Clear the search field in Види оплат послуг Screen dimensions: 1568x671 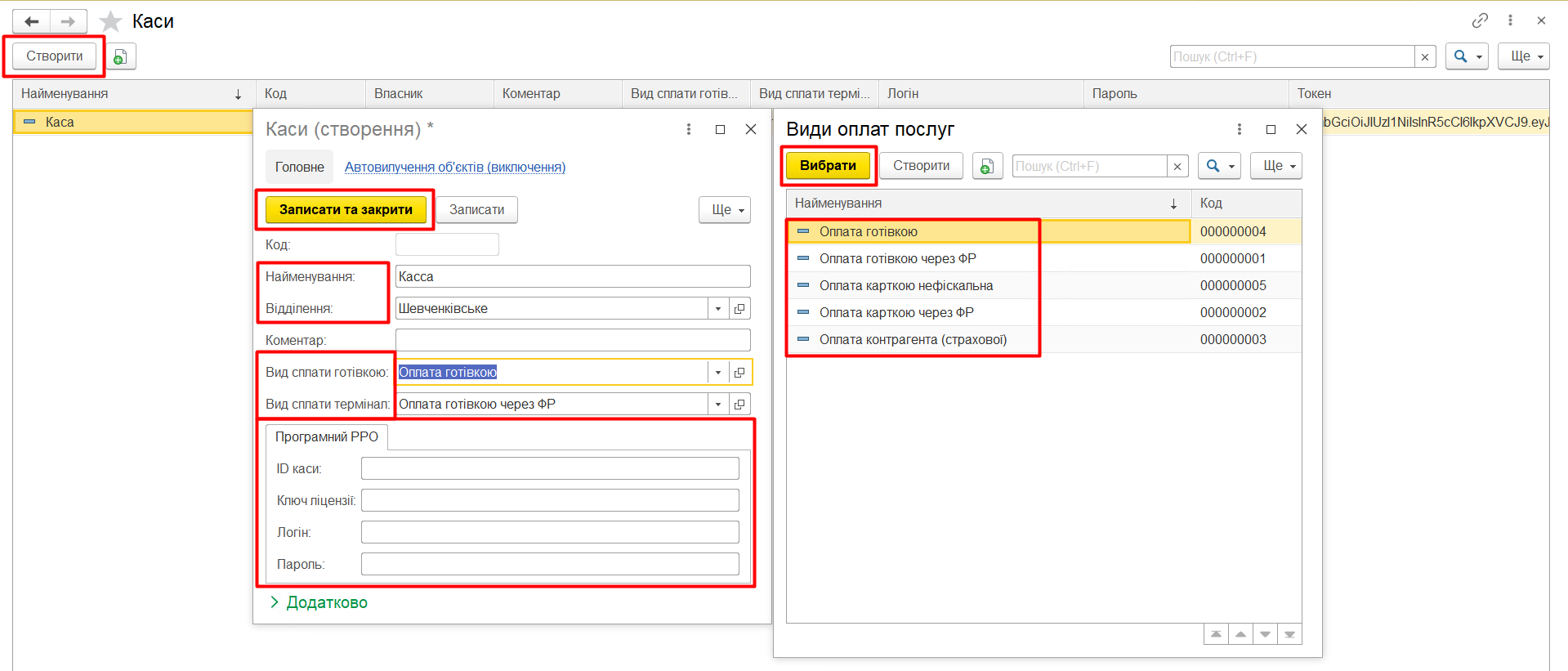tap(1177, 166)
